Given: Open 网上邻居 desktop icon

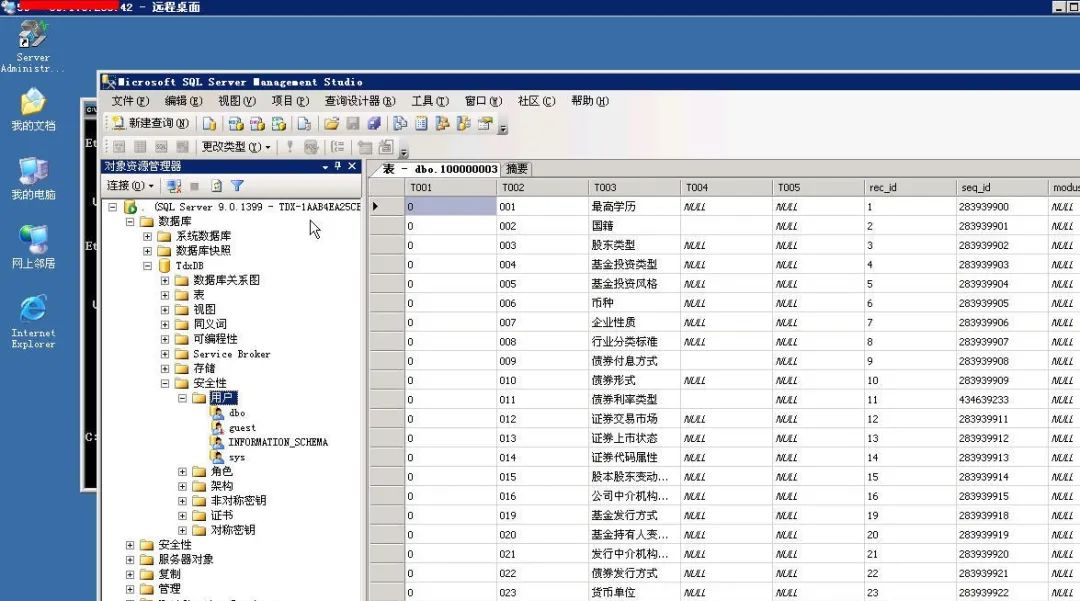Looking at the screenshot, I should click(33, 247).
